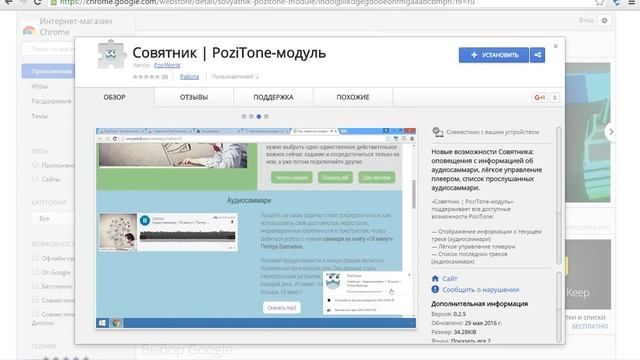
Task: Click the house icon beside Сайт
Action: click(435, 278)
